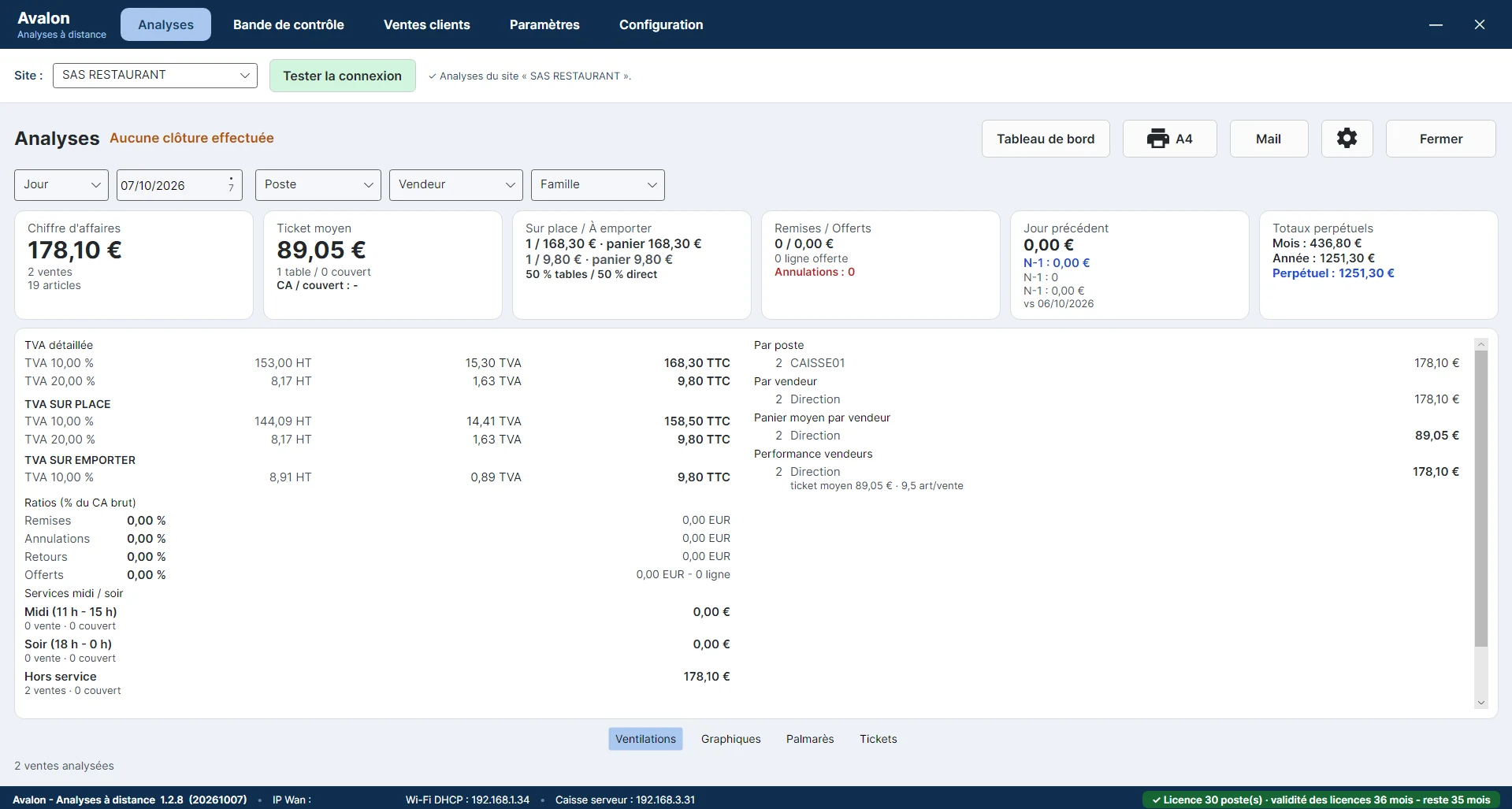Switch to Analyses tab
This screenshot has width=1512, height=809.
coord(165,24)
